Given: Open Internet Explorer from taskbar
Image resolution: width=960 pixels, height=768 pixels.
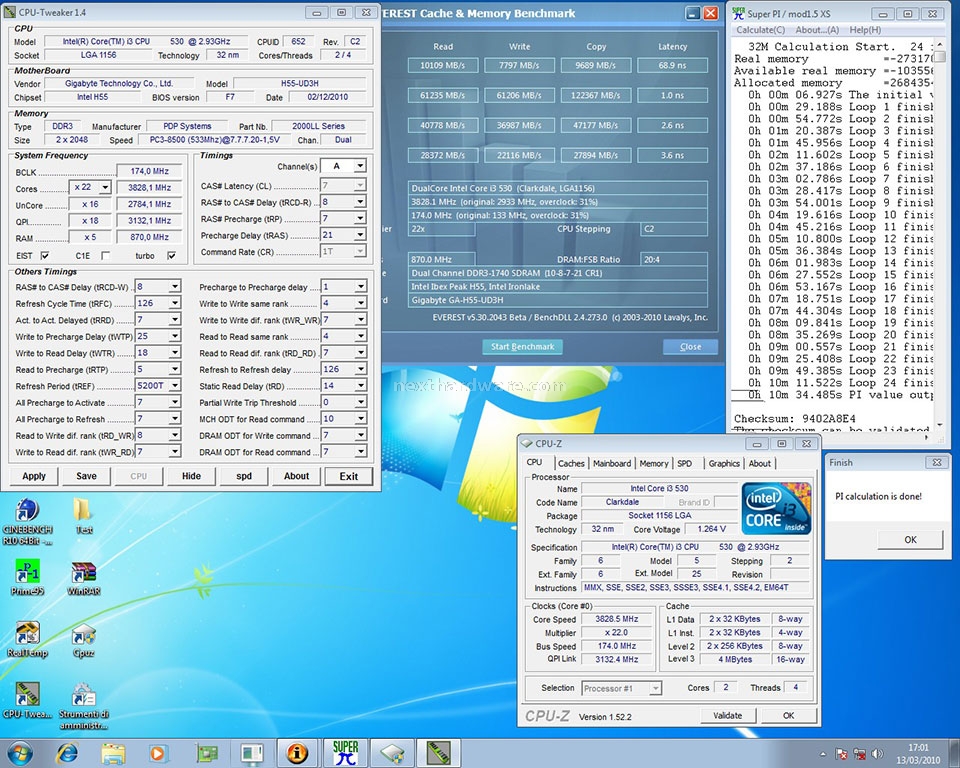Looking at the screenshot, I should click(67, 753).
